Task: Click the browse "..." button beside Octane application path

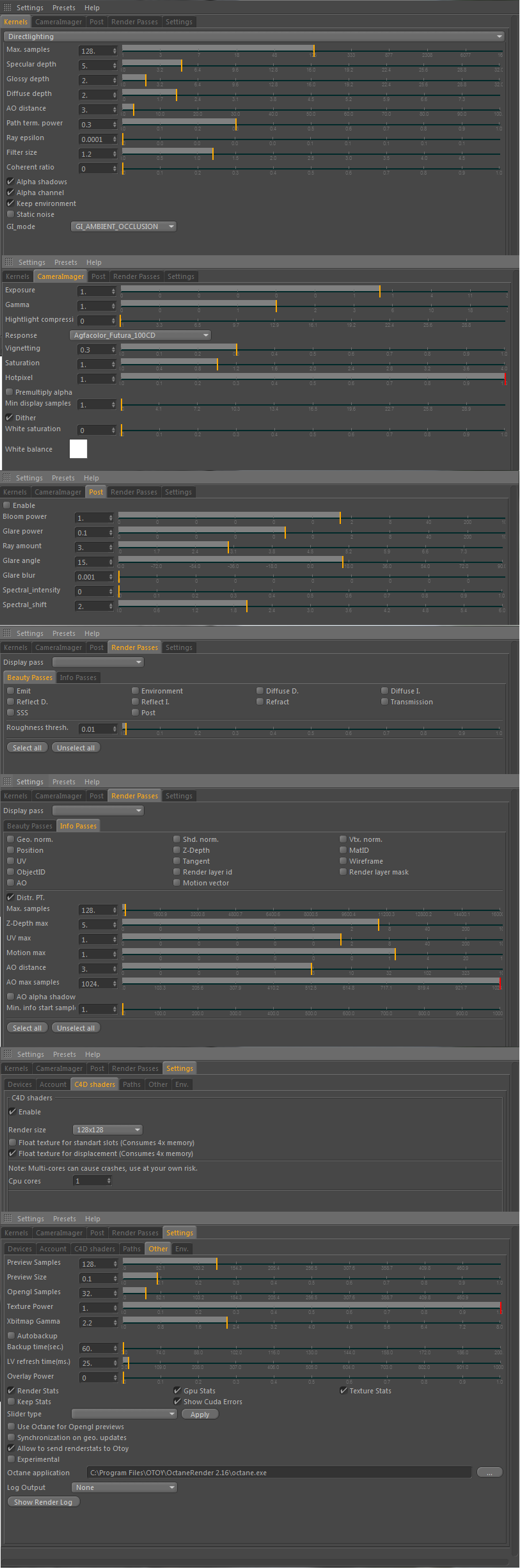Action: [490, 1473]
